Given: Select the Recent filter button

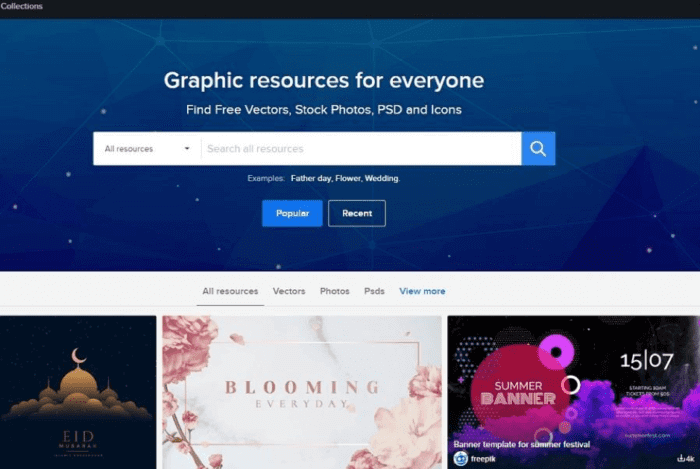Looking at the screenshot, I should point(356,213).
